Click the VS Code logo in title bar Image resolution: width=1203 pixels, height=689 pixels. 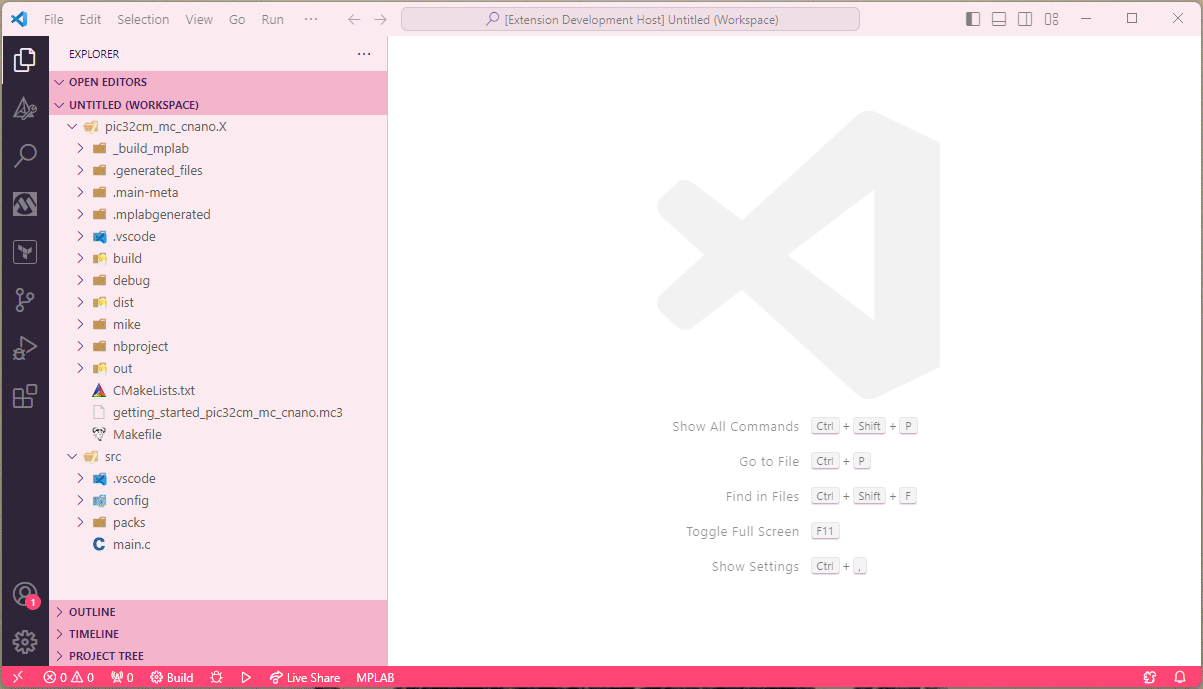point(19,19)
